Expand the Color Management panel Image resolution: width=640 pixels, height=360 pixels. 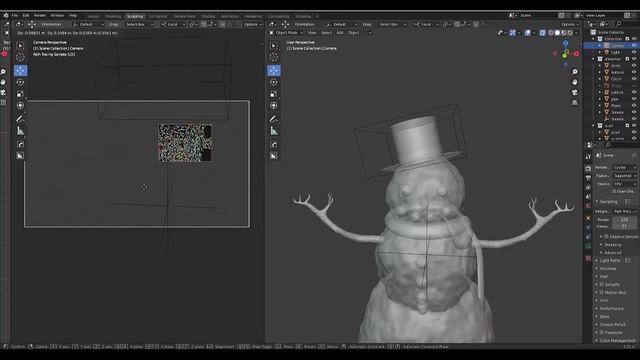615,340
